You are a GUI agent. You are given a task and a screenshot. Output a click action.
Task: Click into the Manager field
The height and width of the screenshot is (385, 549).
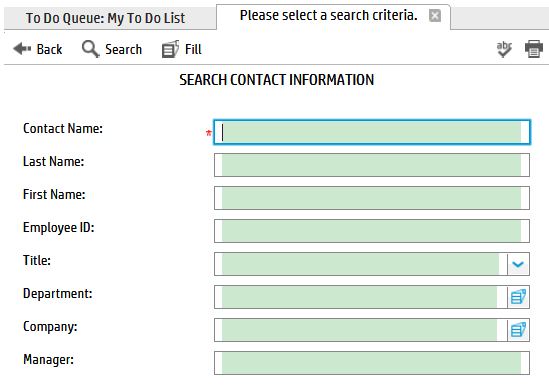tap(372, 363)
